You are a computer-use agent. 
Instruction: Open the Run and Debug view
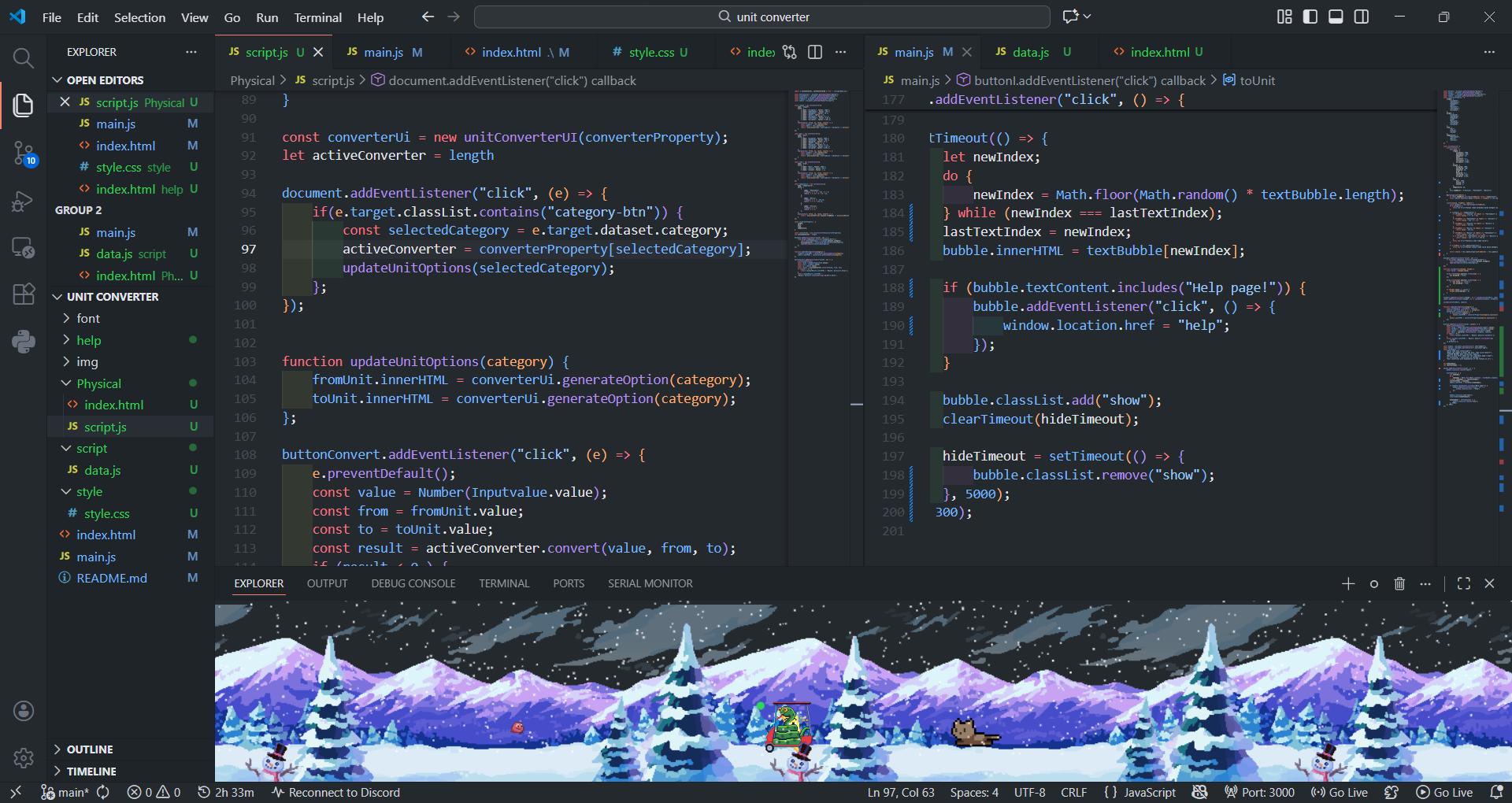(x=23, y=202)
